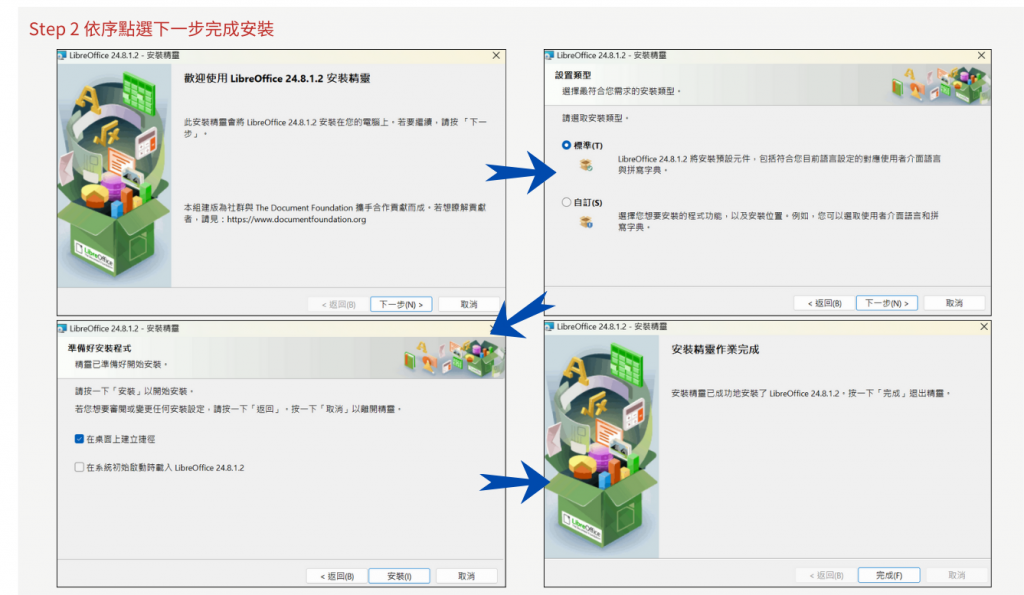Close the 歡迎使用 welcome wizard window
The height and width of the screenshot is (595, 1024).
(x=496, y=56)
